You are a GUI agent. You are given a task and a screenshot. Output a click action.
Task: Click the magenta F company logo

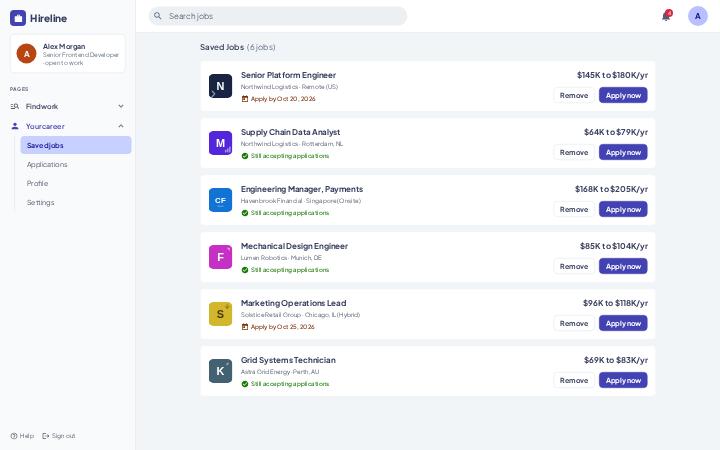(x=220, y=257)
